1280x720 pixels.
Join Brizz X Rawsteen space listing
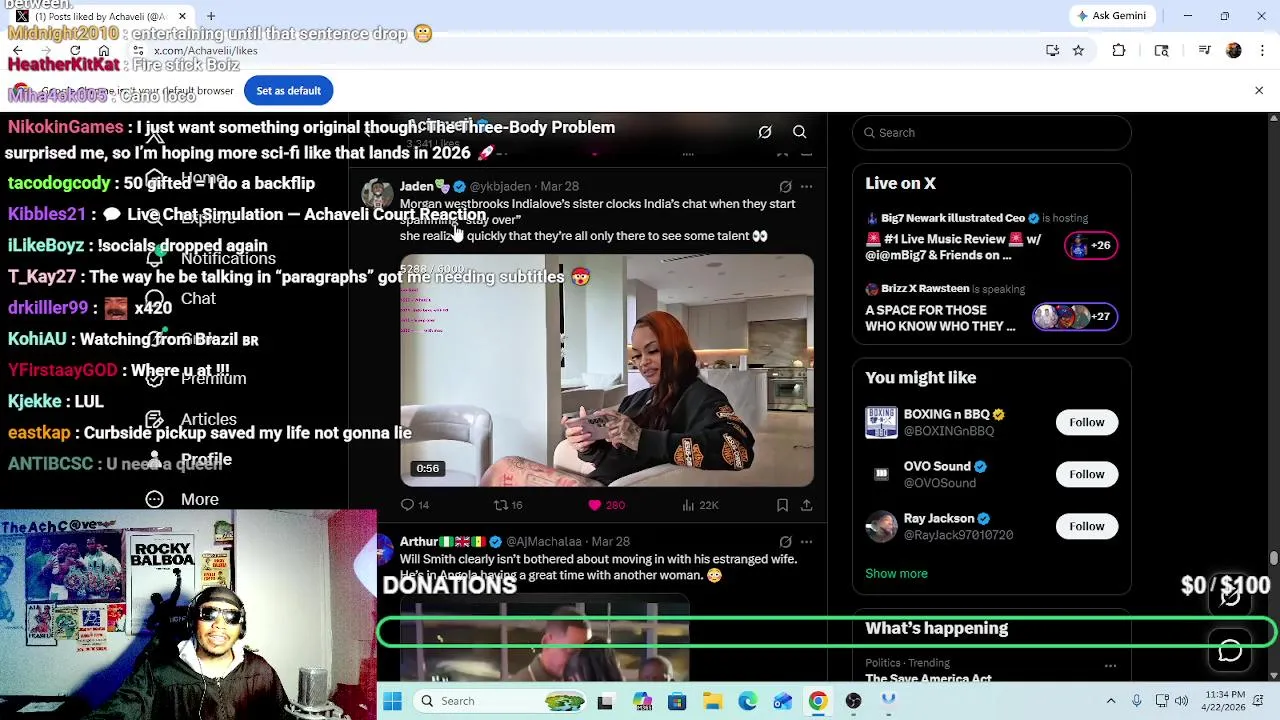(992, 309)
